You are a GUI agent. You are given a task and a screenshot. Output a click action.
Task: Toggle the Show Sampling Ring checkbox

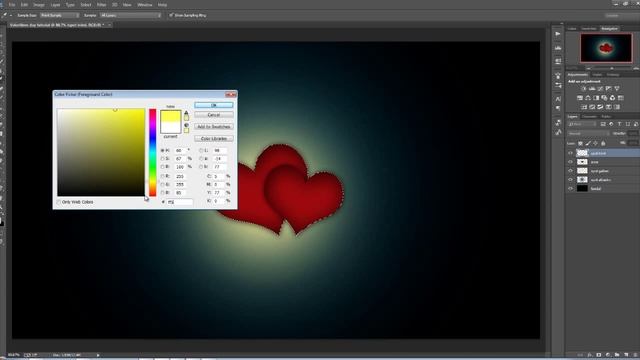click(171, 15)
